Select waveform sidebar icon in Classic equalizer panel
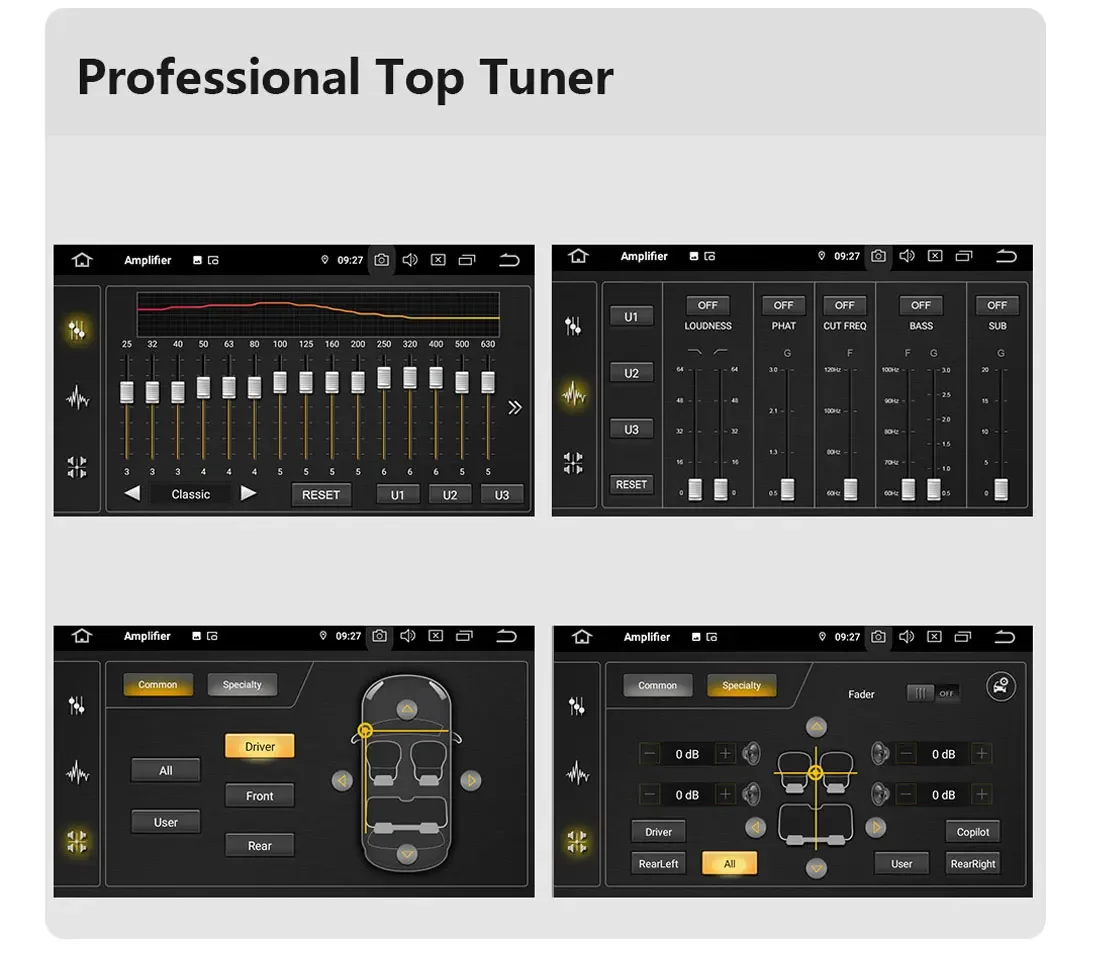Screen dimensions: 1112x961 [77, 399]
